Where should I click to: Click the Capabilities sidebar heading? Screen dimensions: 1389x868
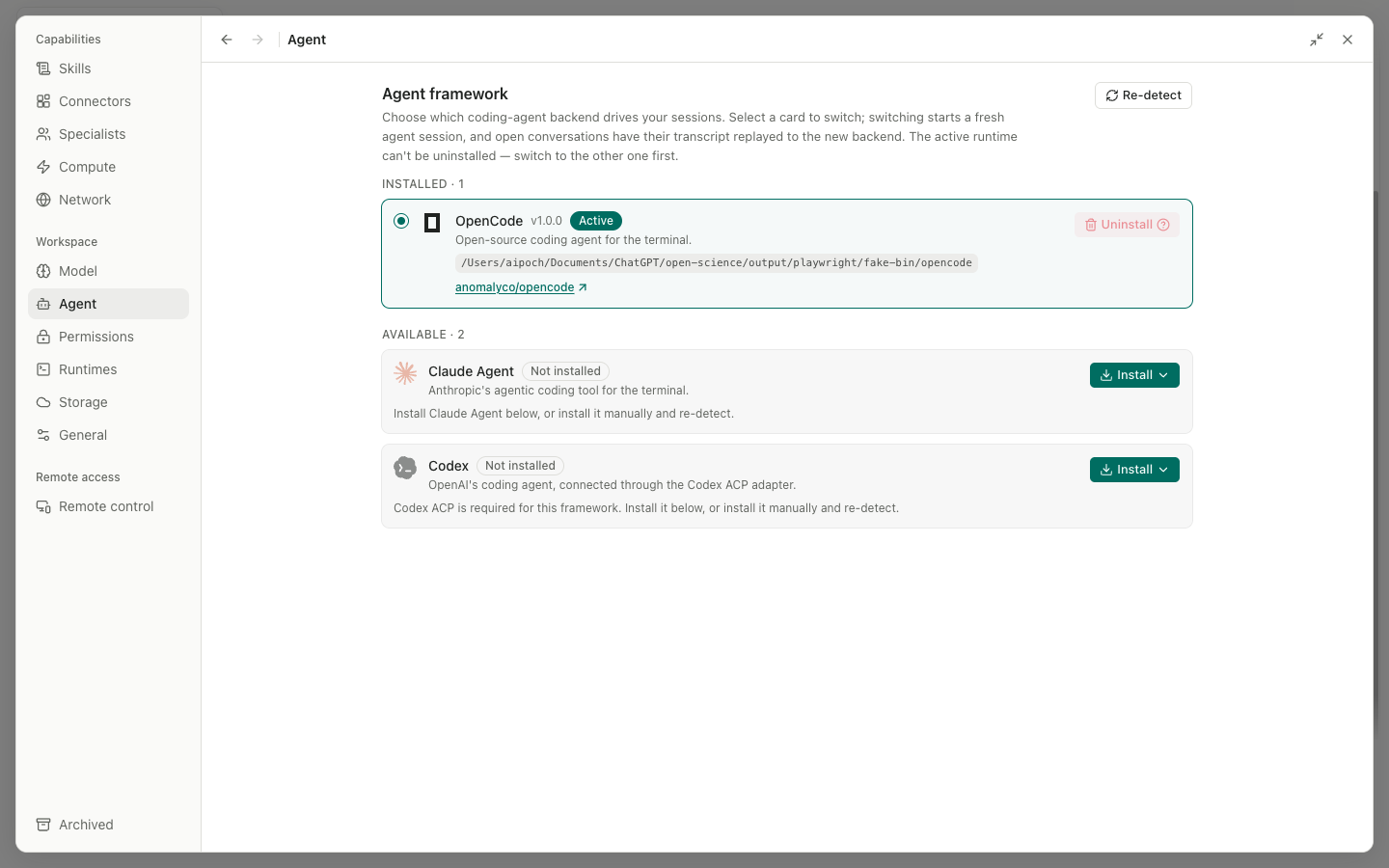(68, 40)
